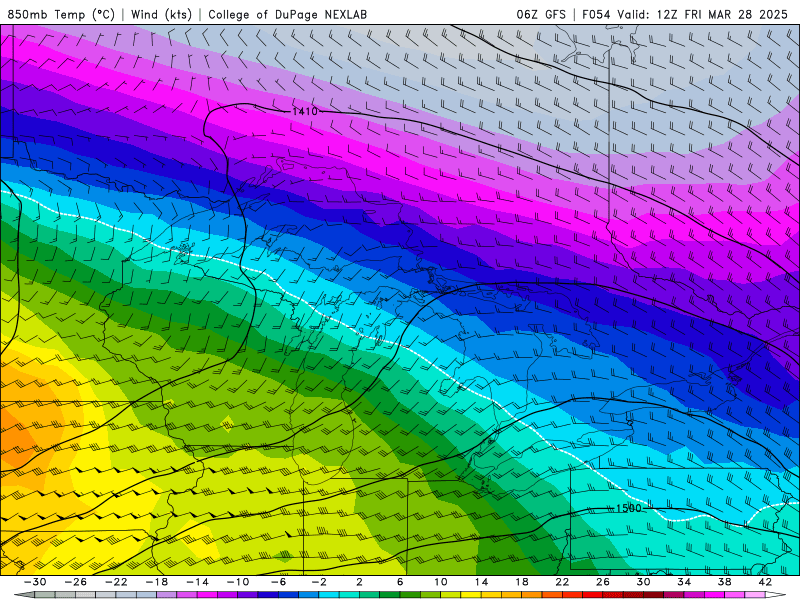Image resolution: width=800 pixels, height=600 pixels.
Task: Click the 1500 height contour label
Action: pos(628,508)
